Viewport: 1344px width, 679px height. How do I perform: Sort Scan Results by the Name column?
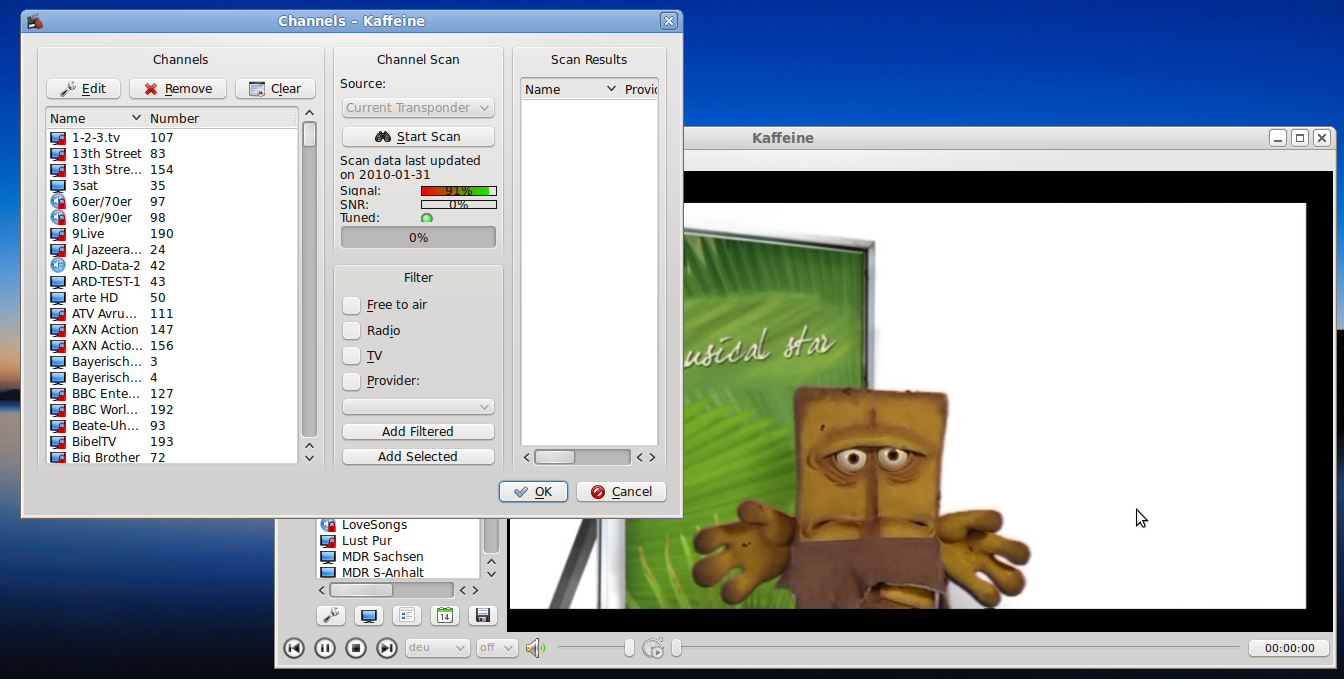click(x=571, y=89)
